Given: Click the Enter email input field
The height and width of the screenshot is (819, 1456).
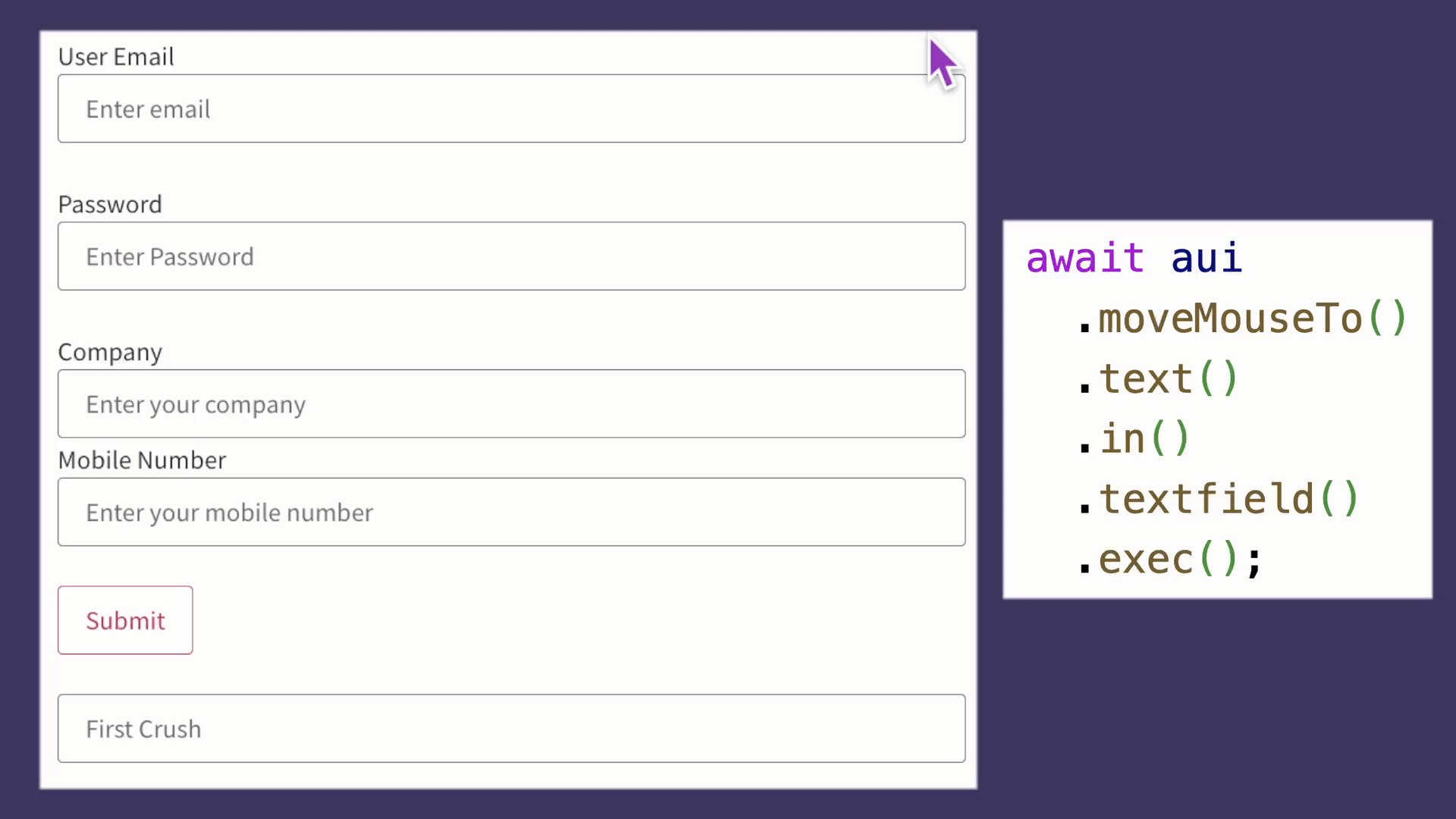Looking at the screenshot, I should click(x=511, y=108).
